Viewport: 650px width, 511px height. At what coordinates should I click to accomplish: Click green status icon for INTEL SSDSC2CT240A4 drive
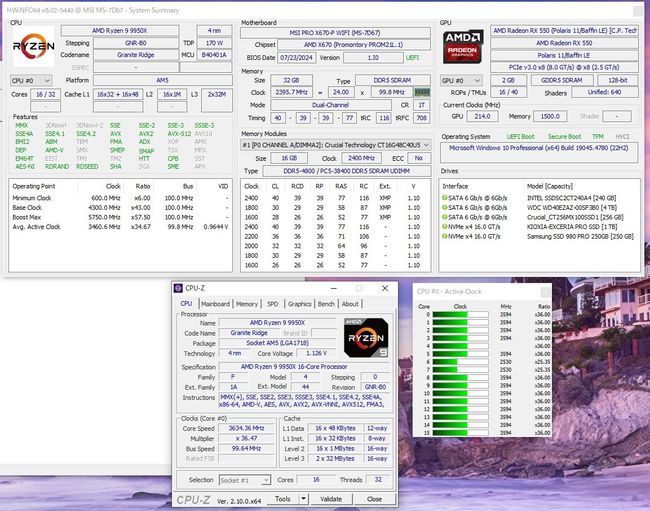[x=444, y=198]
